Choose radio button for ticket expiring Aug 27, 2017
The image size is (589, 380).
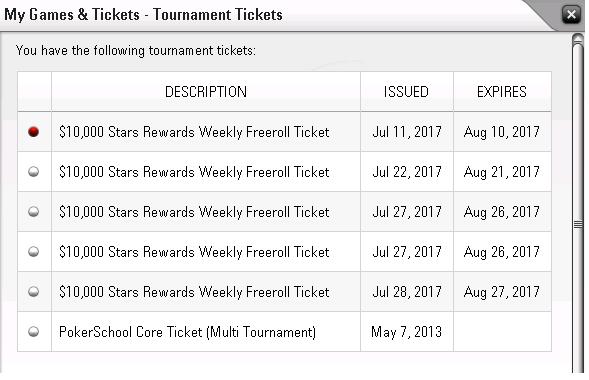33,291
